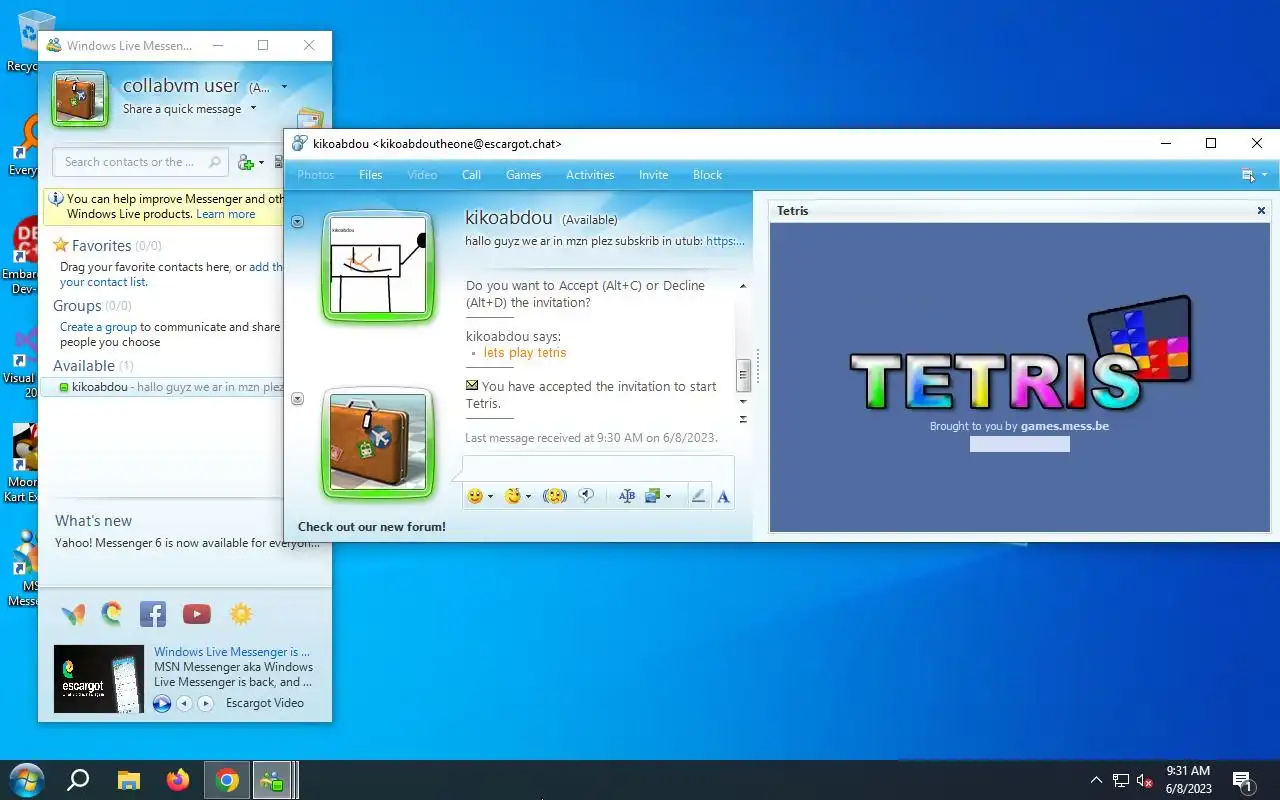1280x800 pixels.
Task: Go to previous Escargot video item
Action: coord(184,703)
